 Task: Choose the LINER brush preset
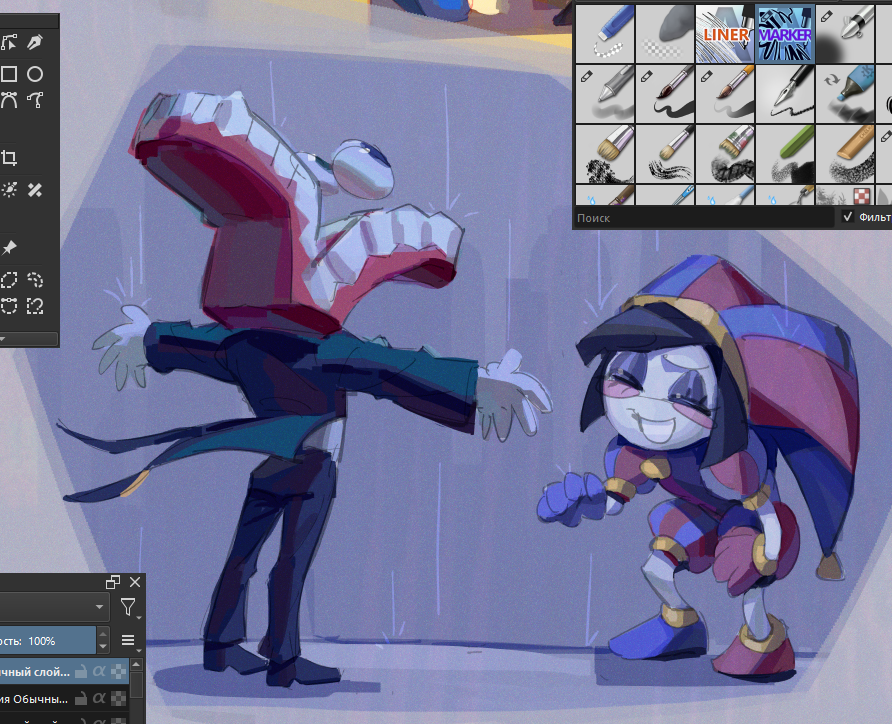[x=725, y=33]
